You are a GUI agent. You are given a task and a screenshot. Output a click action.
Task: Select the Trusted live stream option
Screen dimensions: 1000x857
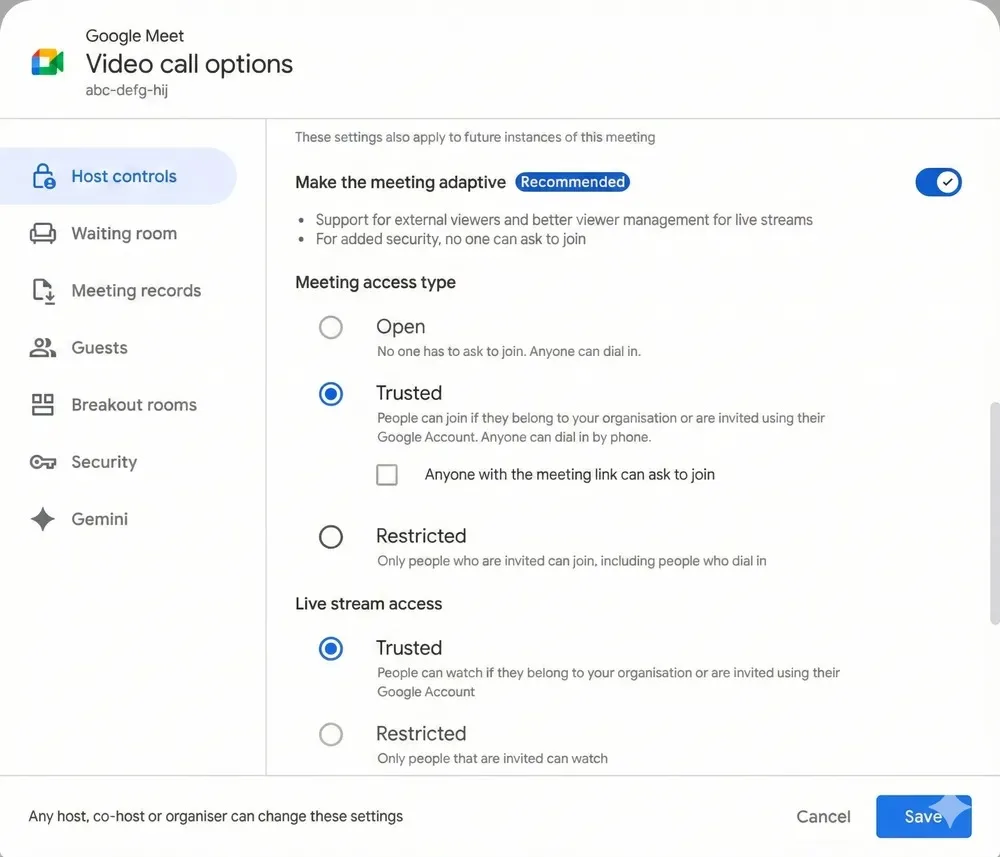pyautogui.click(x=331, y=648)
